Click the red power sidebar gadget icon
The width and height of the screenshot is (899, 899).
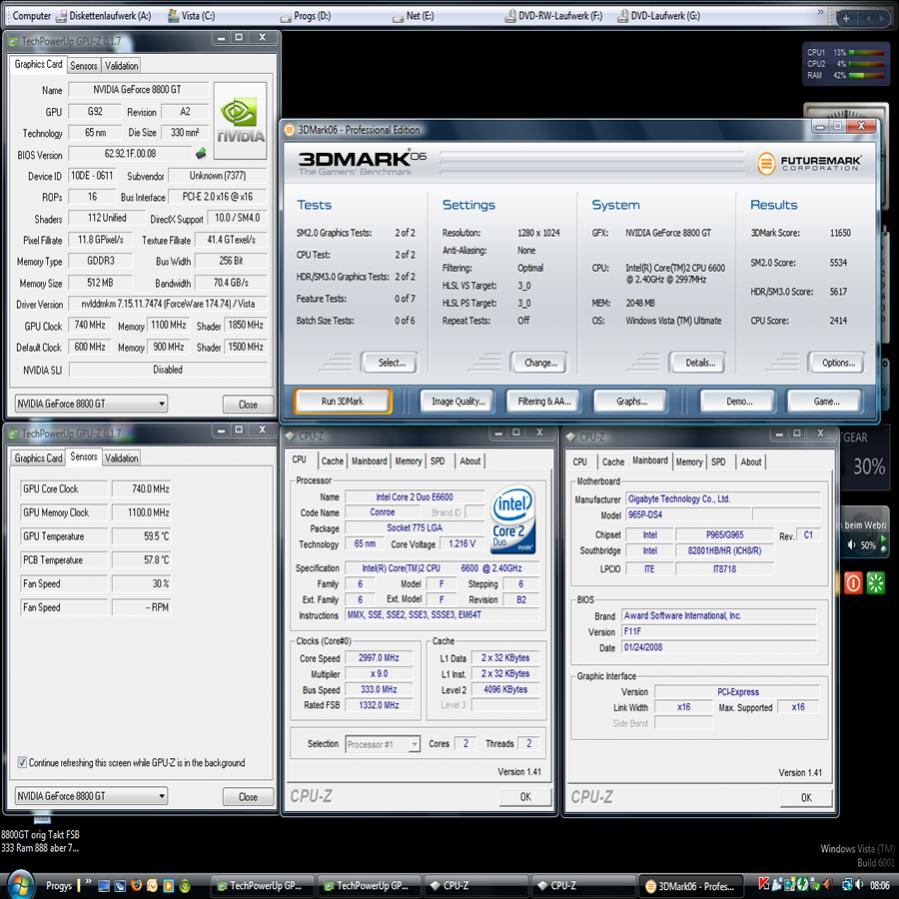tap(853, 584)
